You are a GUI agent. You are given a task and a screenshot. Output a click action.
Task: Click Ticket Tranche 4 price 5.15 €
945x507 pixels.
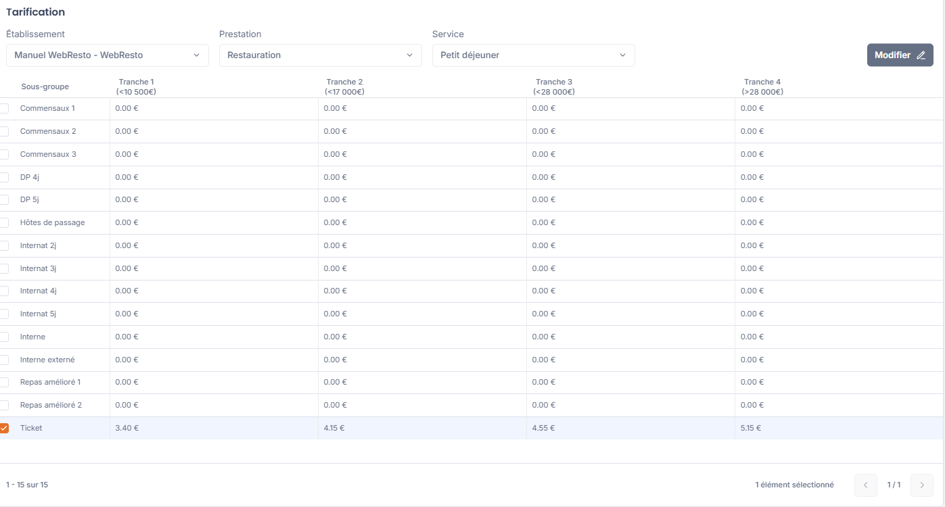coord(751,428)
